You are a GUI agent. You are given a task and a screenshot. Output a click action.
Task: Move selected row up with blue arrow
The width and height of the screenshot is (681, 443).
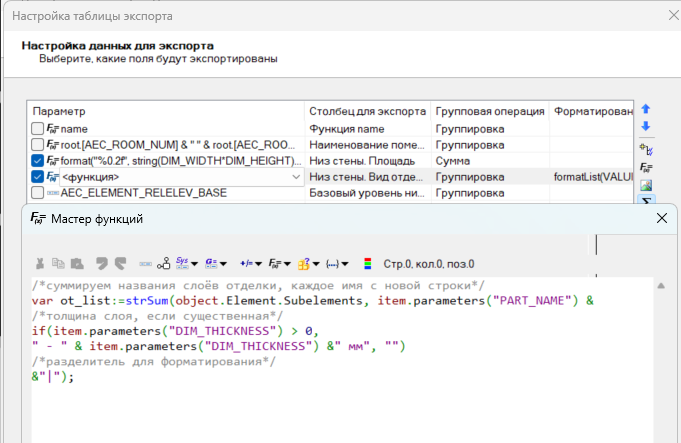645,108
